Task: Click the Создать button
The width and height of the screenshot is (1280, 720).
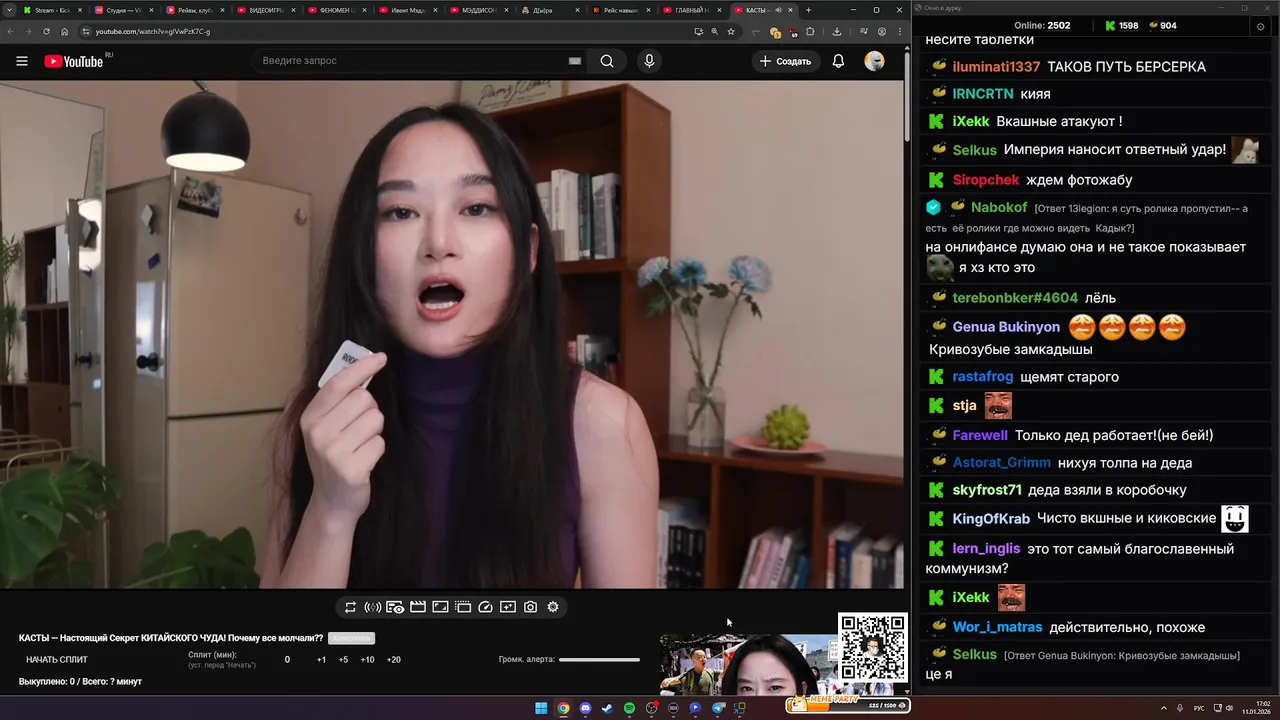Action: (x=785, y=61)
